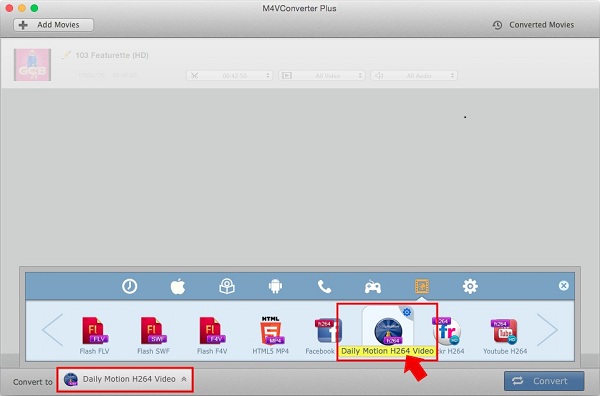Click the 103 Featurette movie thumbnail
This screenshot has width=600, height=396.
pyautogui.click(x=33, y=65)
